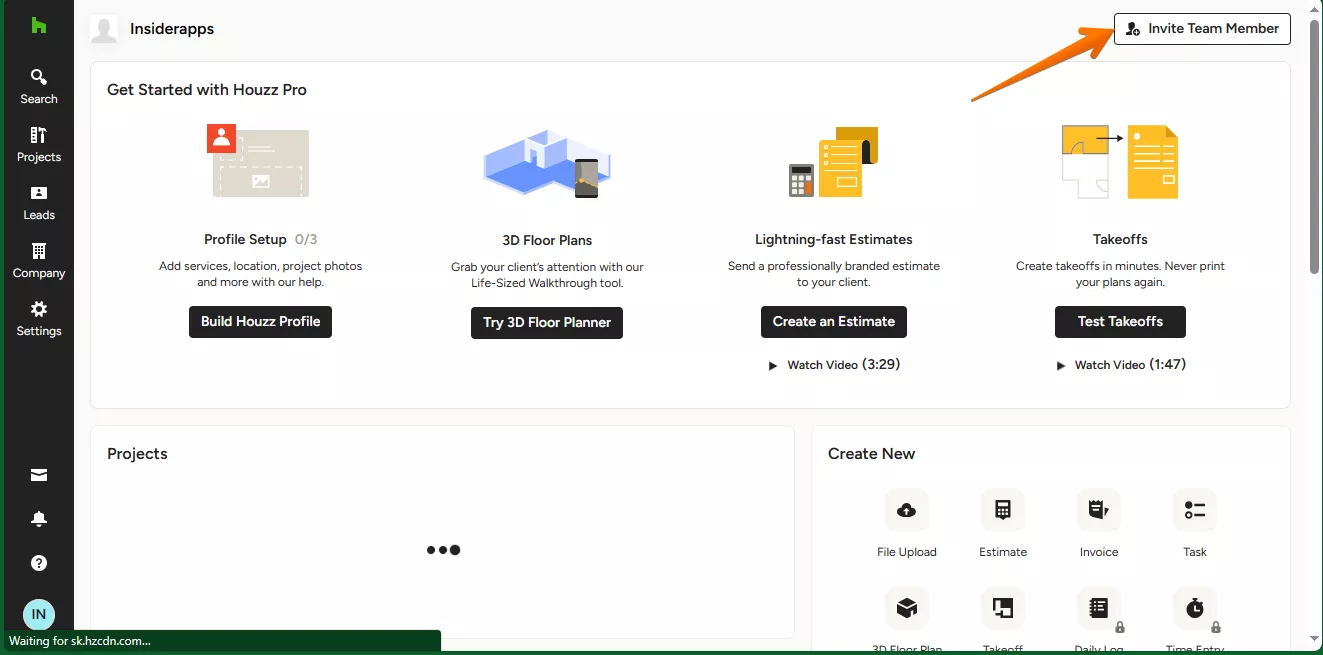Screen dimensions: 1323x655
Task: Open Search from the left sidebar
Action: click(x=39, y=87)
